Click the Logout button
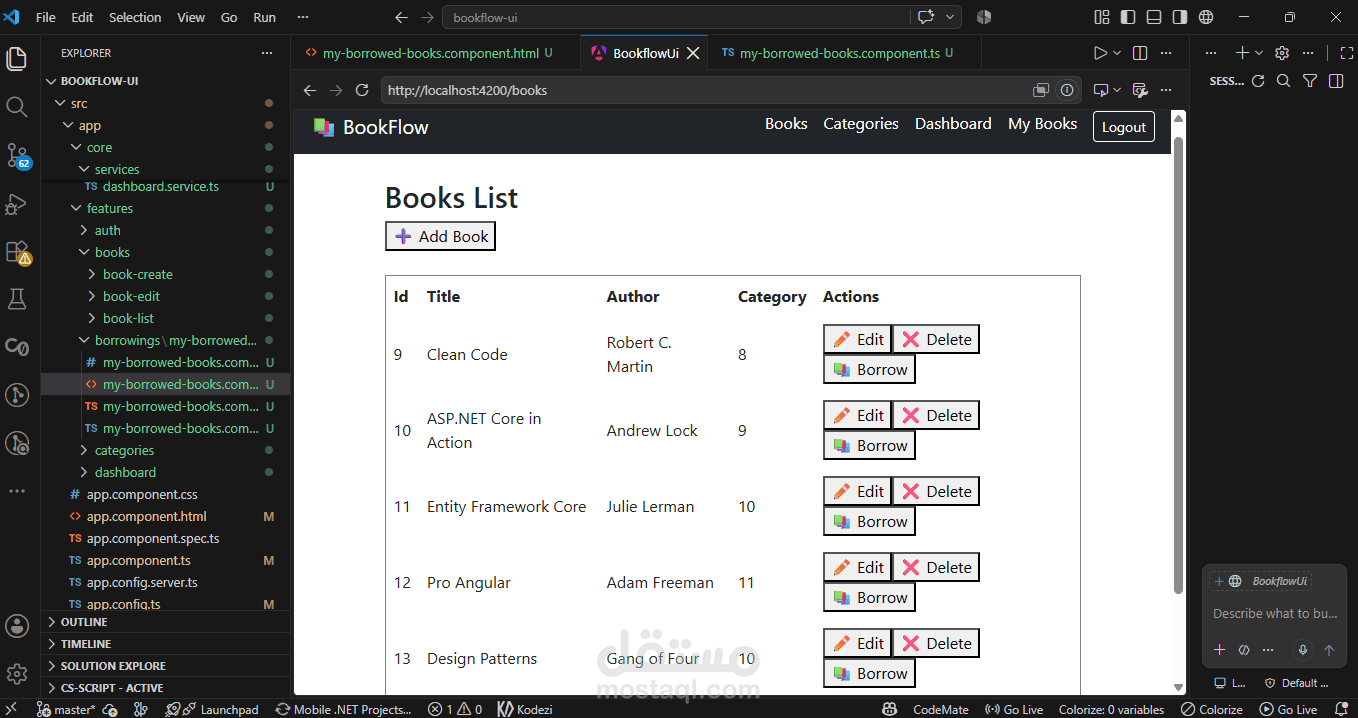Image resolution: width=1358 pixels, height=718 pixels. [x=1124, y=127]
